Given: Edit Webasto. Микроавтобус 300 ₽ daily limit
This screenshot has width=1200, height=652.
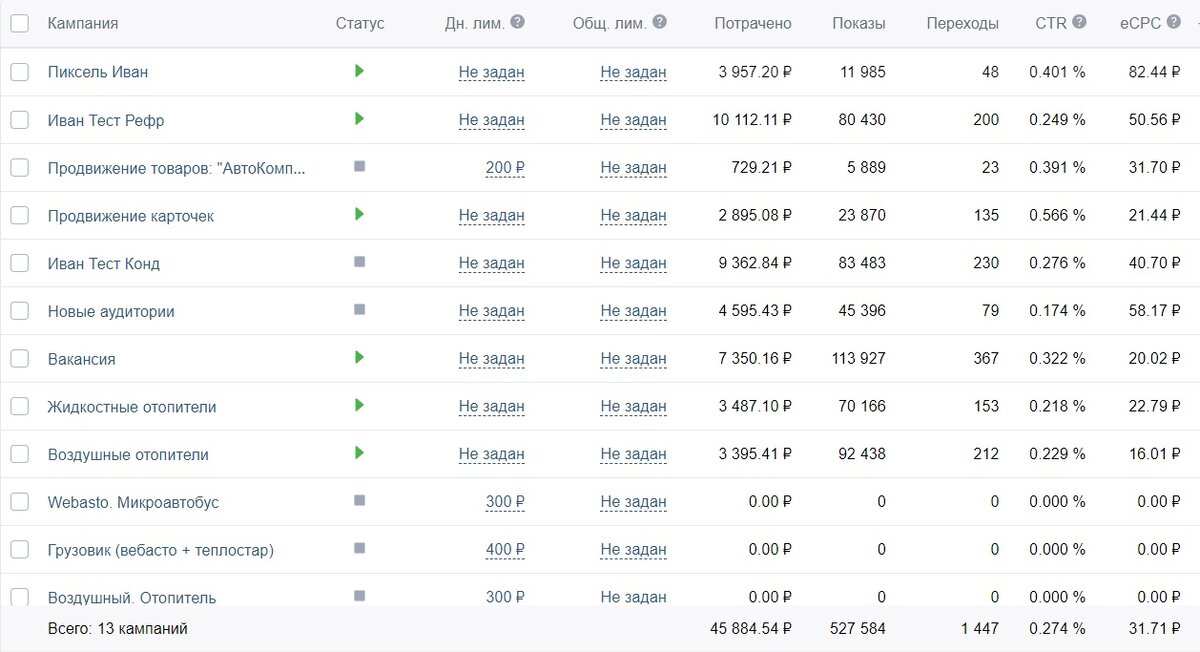Looking at the screenshot, I should 505,502.
